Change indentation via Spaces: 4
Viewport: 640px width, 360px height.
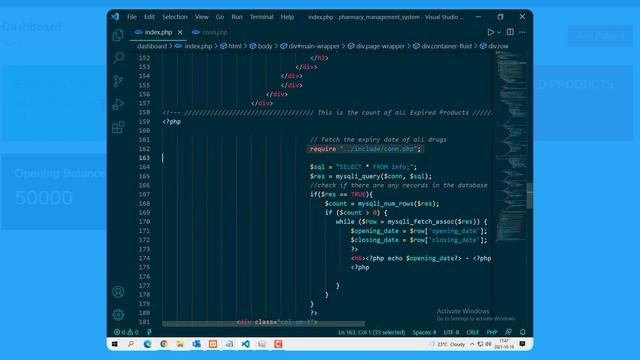pos(424,332)
